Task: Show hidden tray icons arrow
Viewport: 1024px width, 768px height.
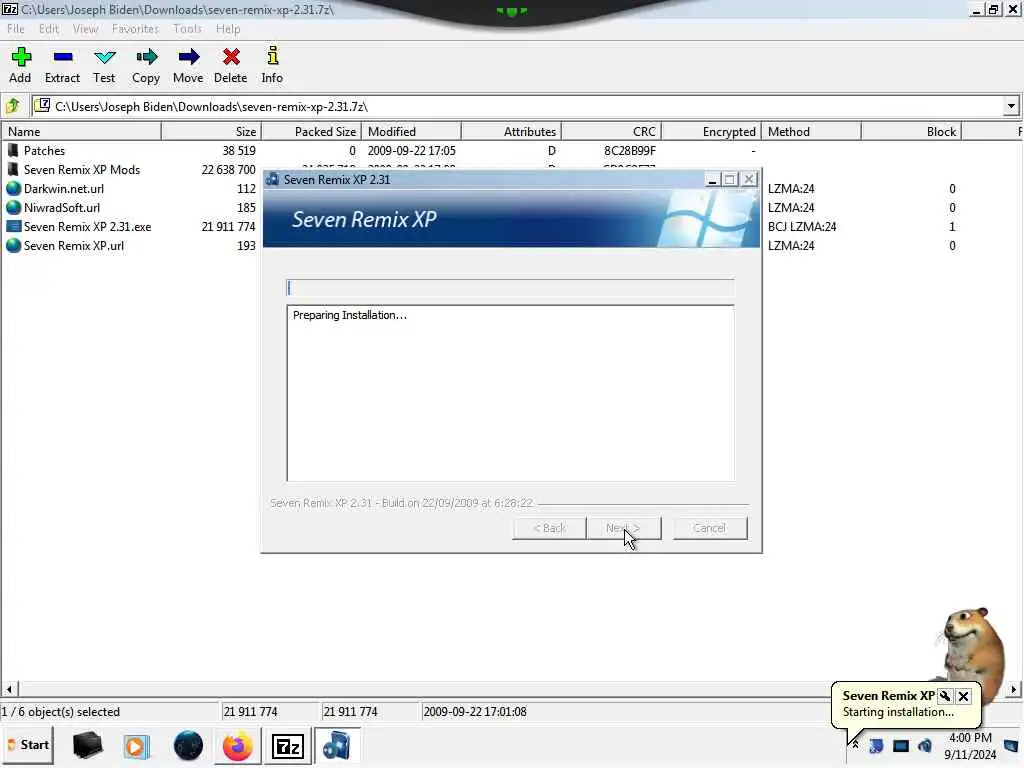Action: click(855, 745)
